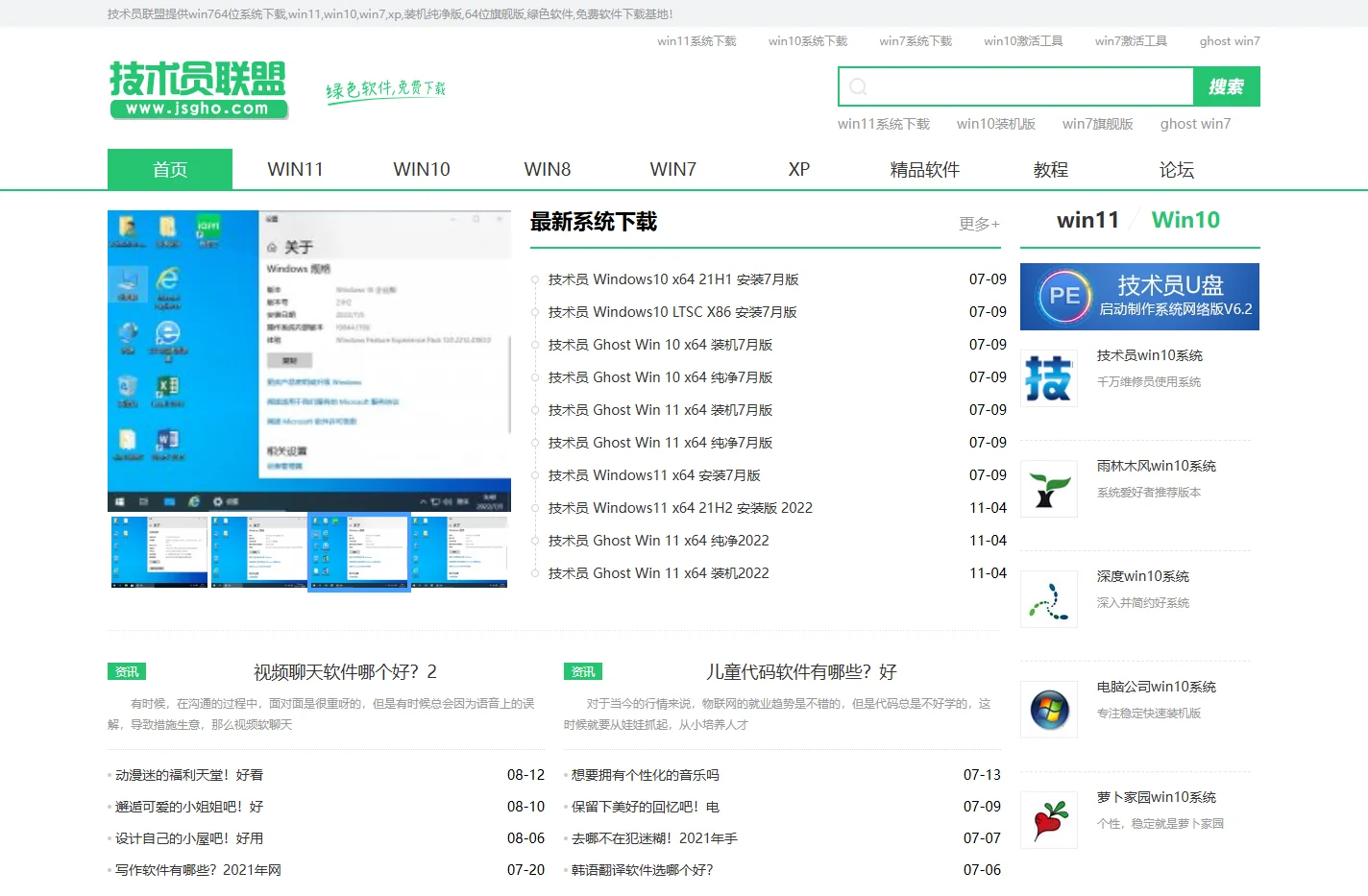Open article 儿童代码软件有哪些？好
1368x896 pixels.
[x=801, y=671]
